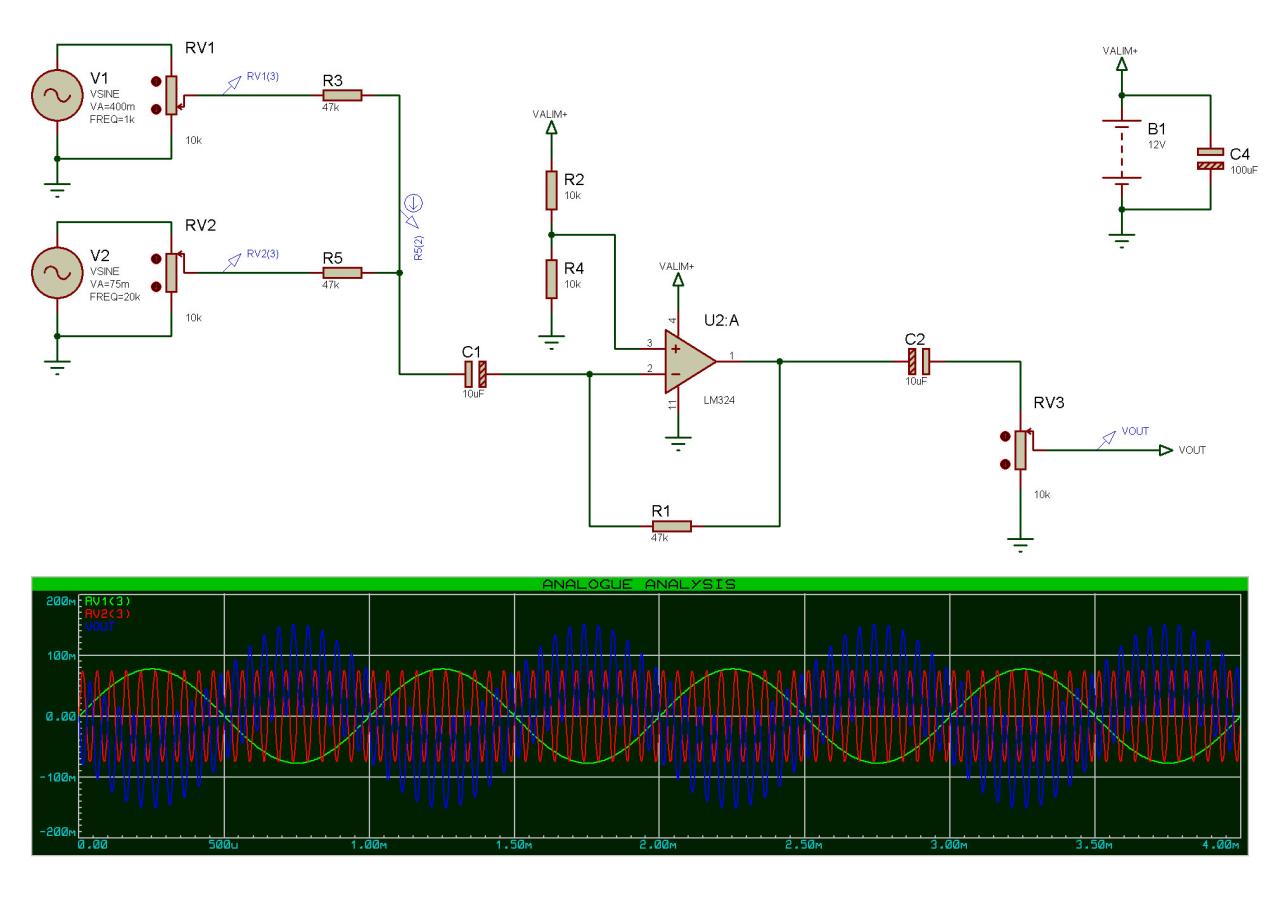
Task: Select decoupling capacitor C4 symbol
Action: point(1210,159)
